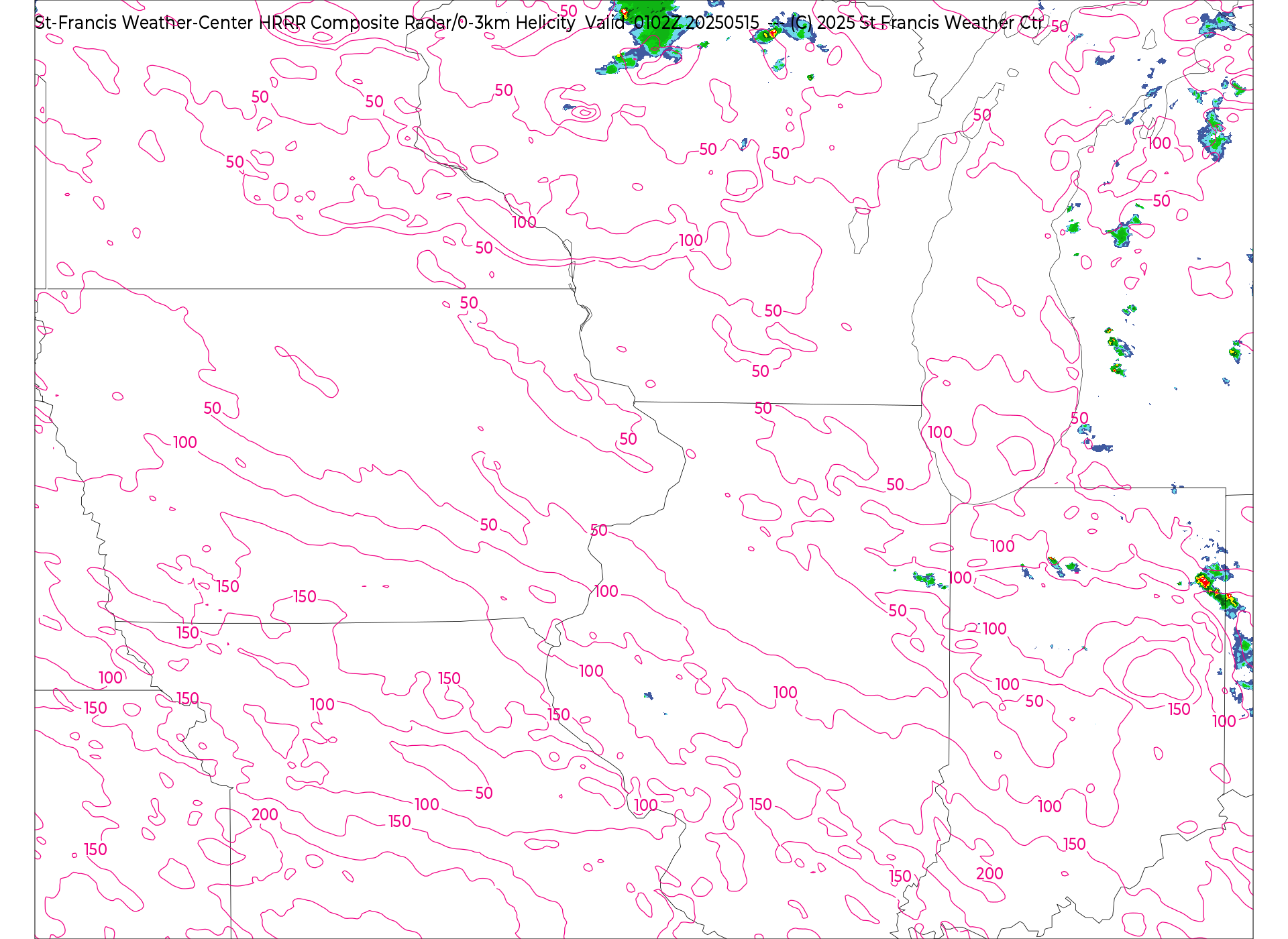Click the "Valid 0102Z 20250515" timestamp text
Image resolution: width=1288 pixels, height=939 pixels.
click(x=672, y=23)
